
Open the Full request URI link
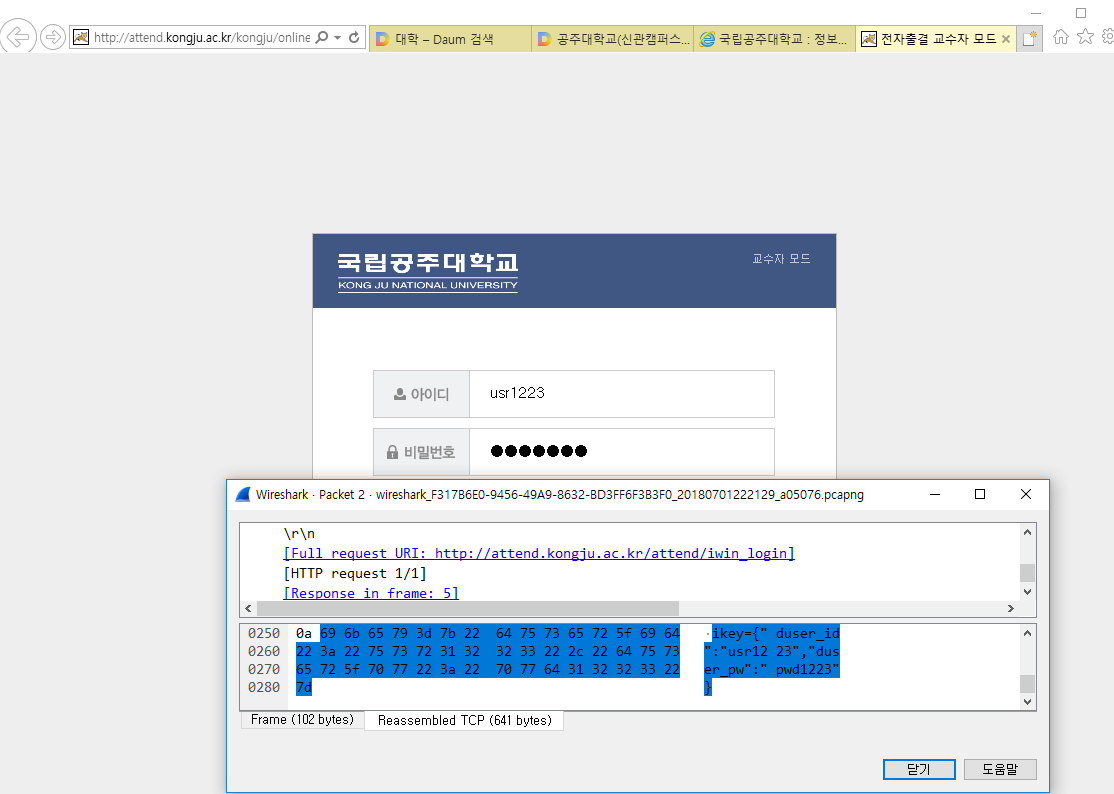pyautogui.click(x=539, y=553)
